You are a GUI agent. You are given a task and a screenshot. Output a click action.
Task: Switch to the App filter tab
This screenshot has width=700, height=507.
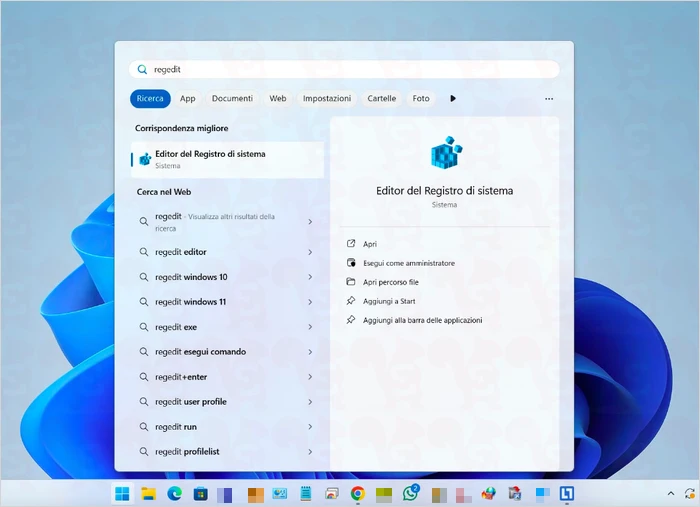[x=187, y=99]
